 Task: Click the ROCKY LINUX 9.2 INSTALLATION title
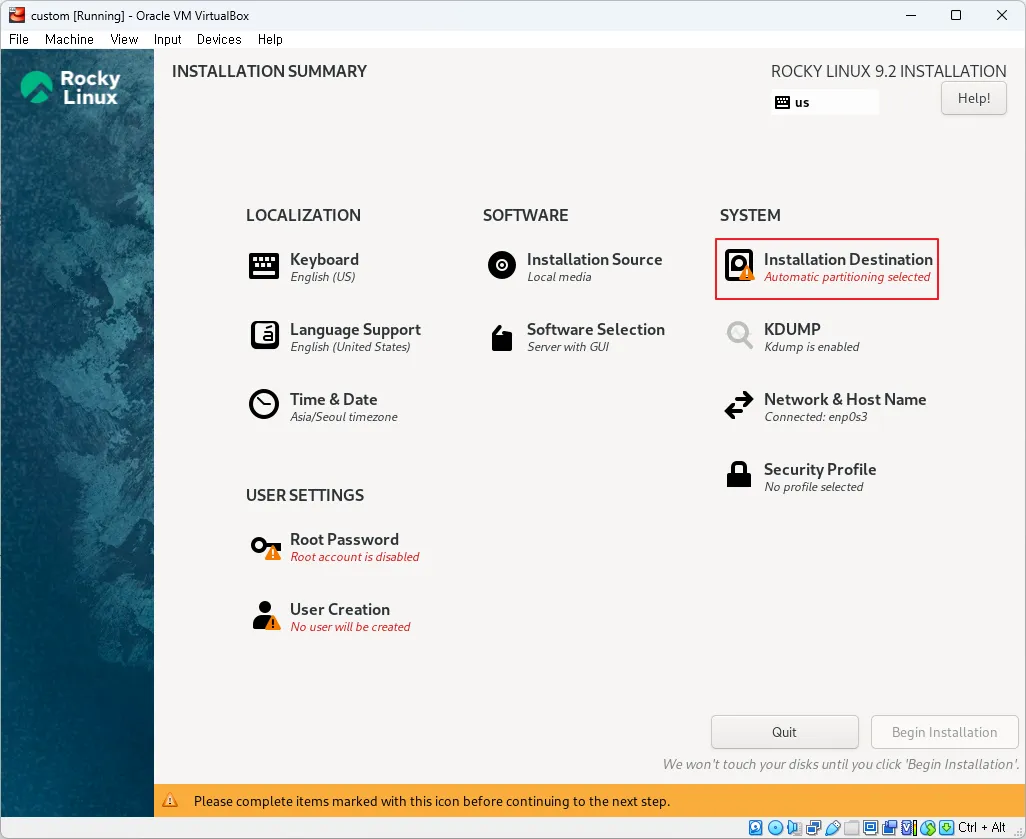click(889, 71)
